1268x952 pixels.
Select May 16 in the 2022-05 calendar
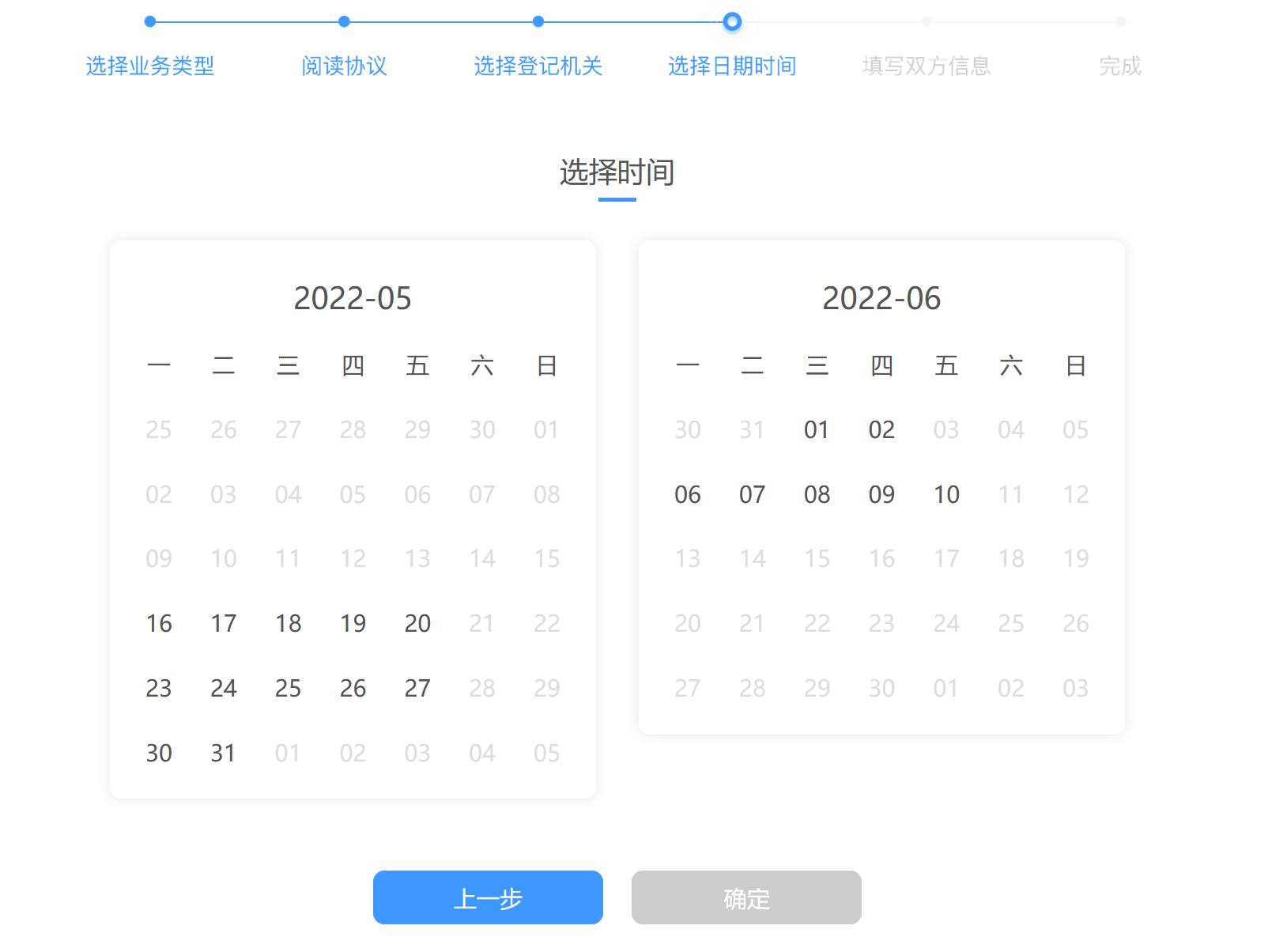159,623
